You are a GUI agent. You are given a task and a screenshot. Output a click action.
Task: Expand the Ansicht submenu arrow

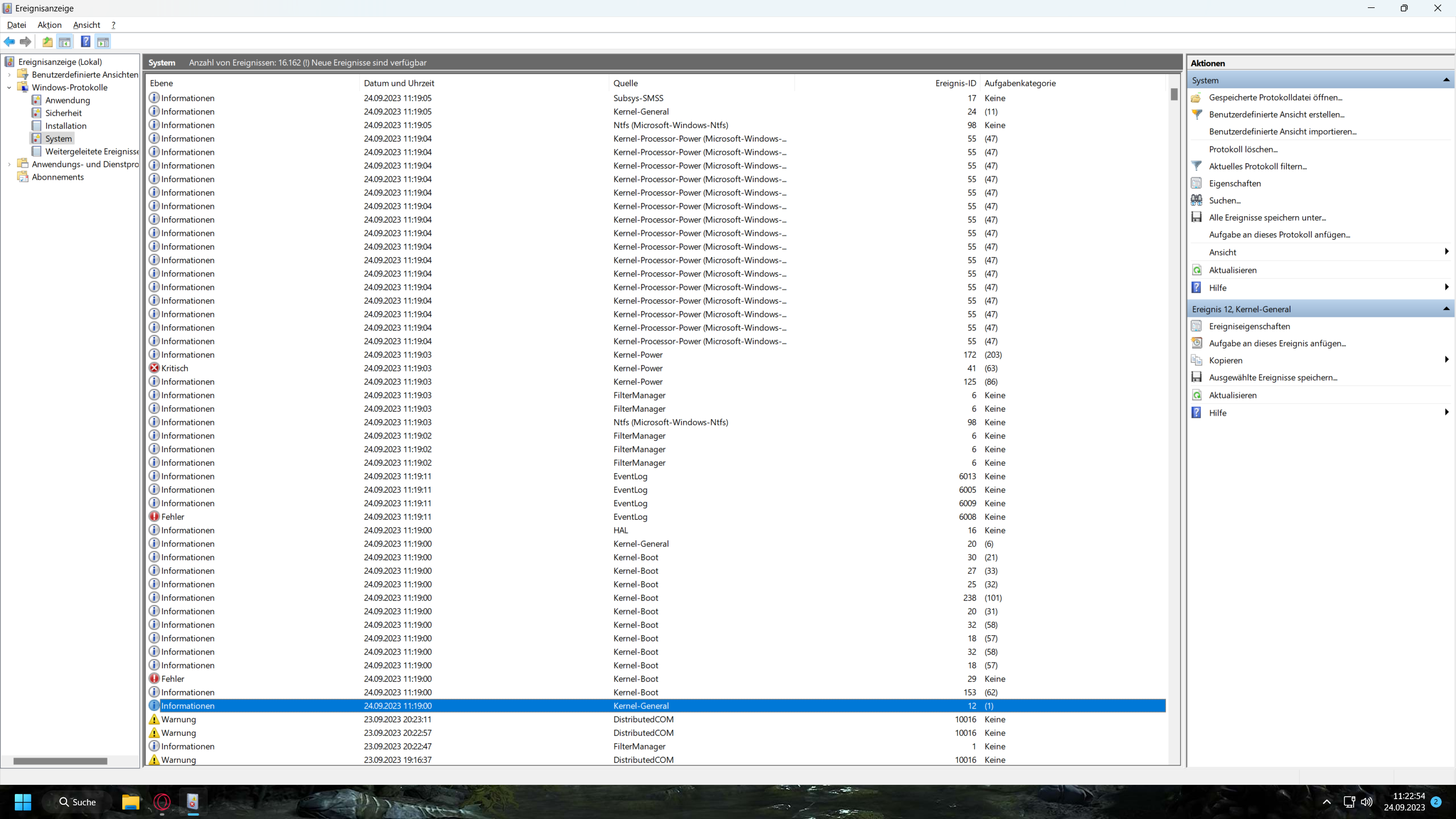[1446, 252]
